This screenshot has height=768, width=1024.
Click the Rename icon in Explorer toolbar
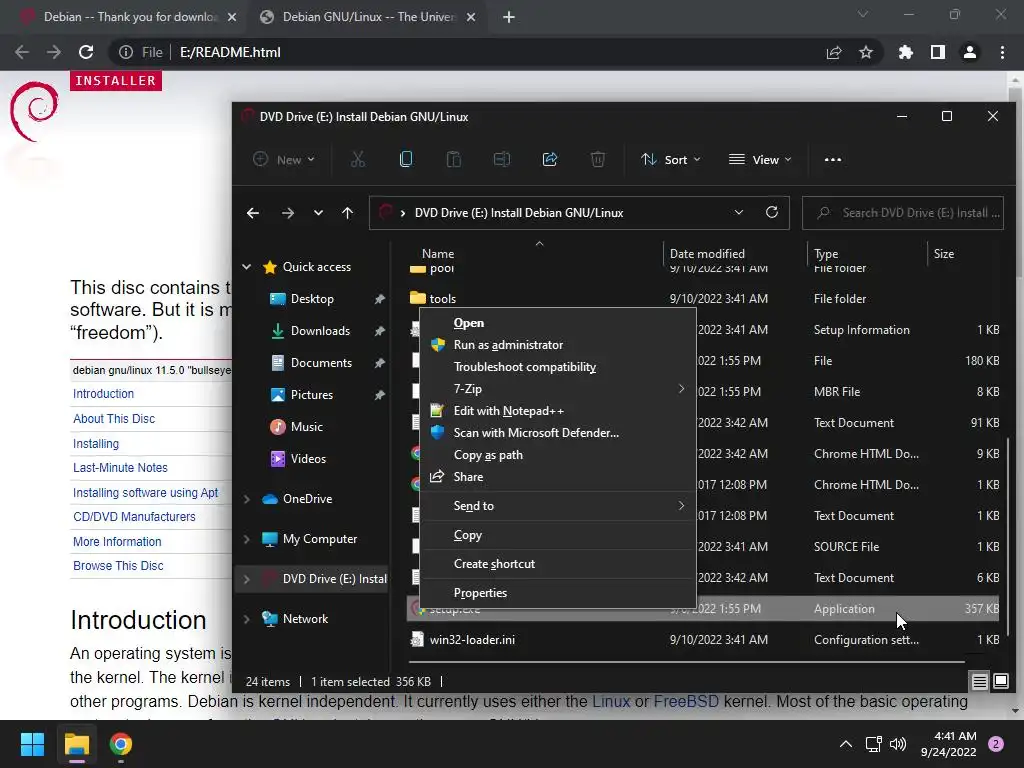pyautogui.click(x=502, y=159)
